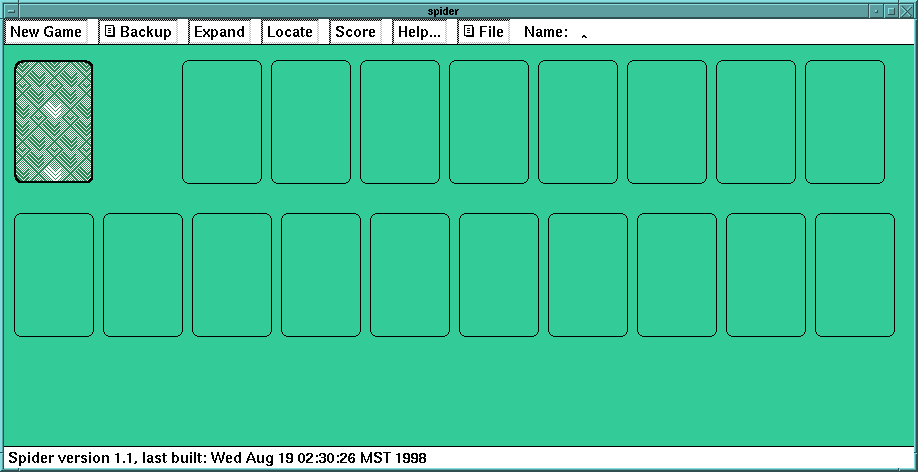The width and height of the screenshot is (918, 472).
Task: Minimize the spider window
Action: 876,10
